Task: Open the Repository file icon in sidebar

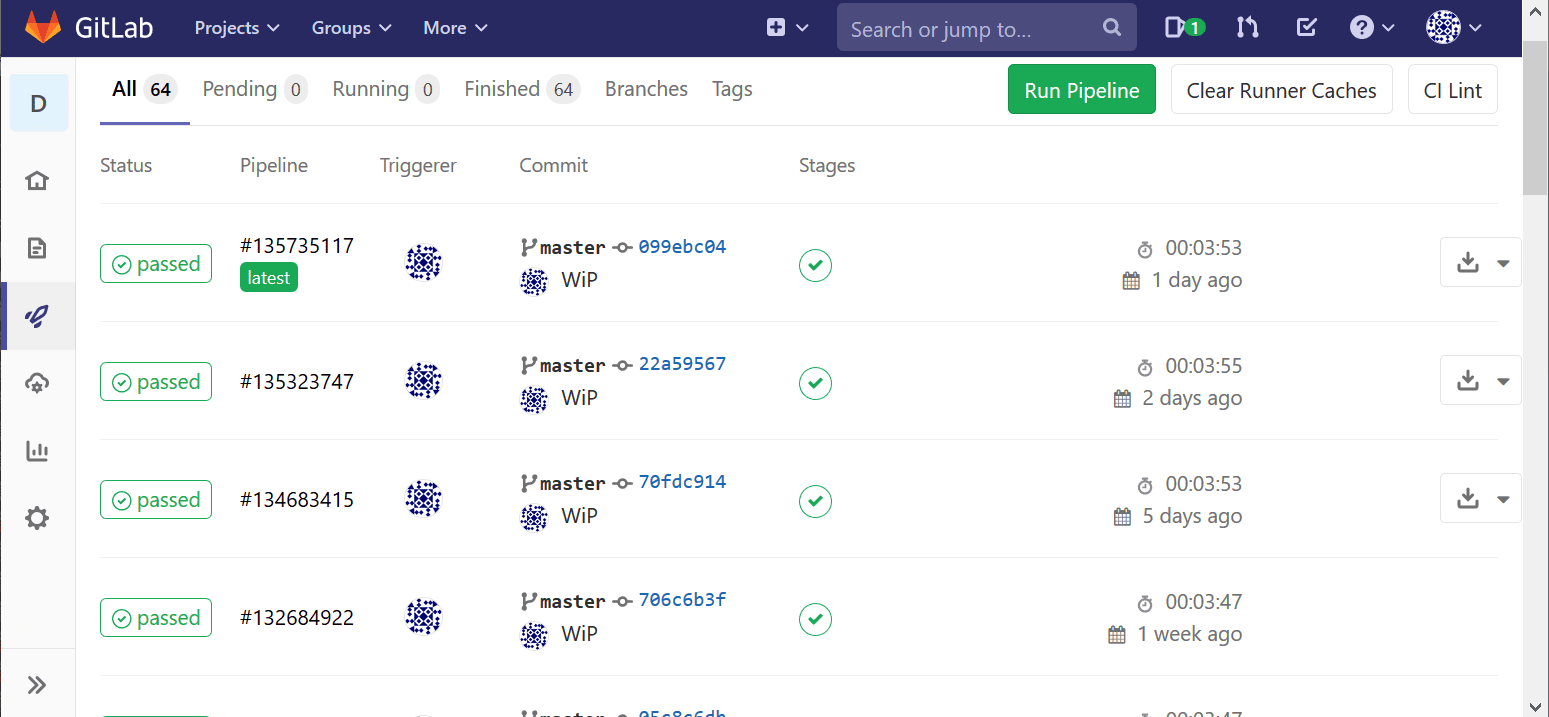Action: (x=37, y=249)
